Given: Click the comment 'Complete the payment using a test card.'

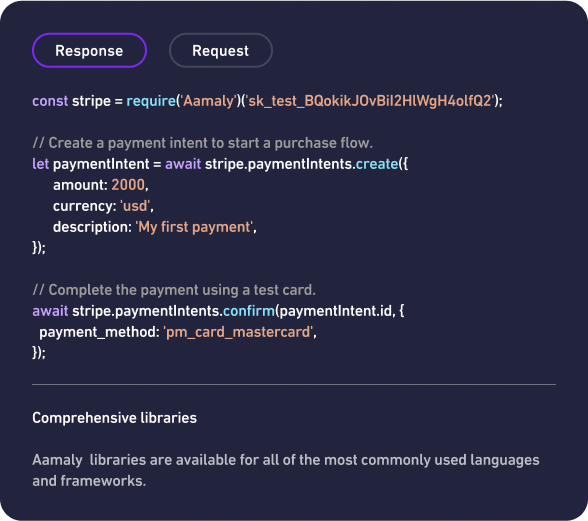Looking at the screenshot, I should 174,290.
